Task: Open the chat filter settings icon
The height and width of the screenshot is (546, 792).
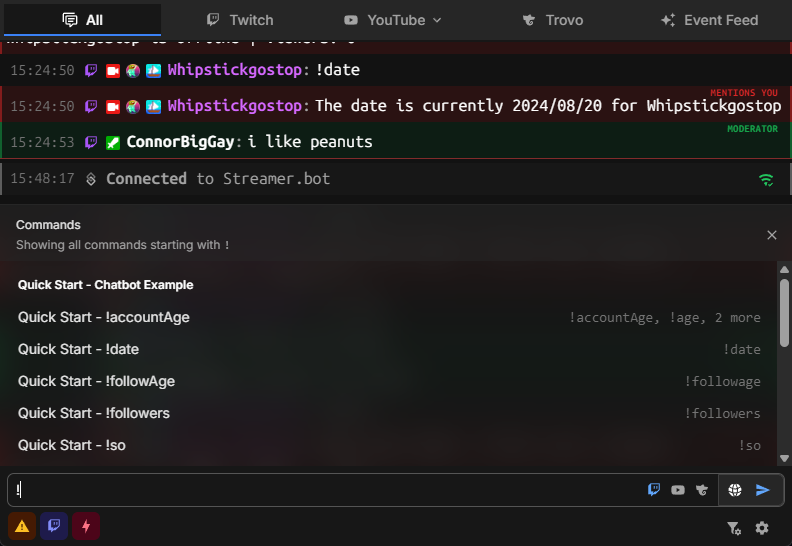Action: 734,528
